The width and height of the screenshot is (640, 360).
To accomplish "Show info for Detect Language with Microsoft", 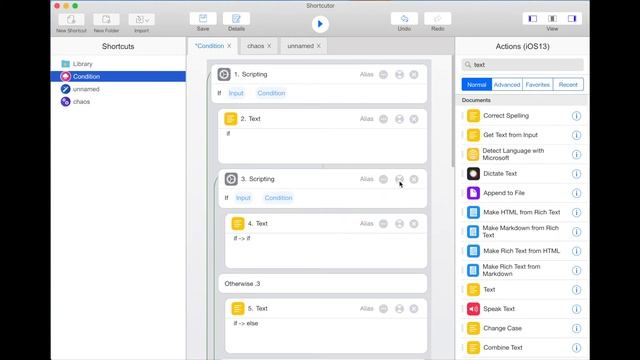I will [576, 155].
